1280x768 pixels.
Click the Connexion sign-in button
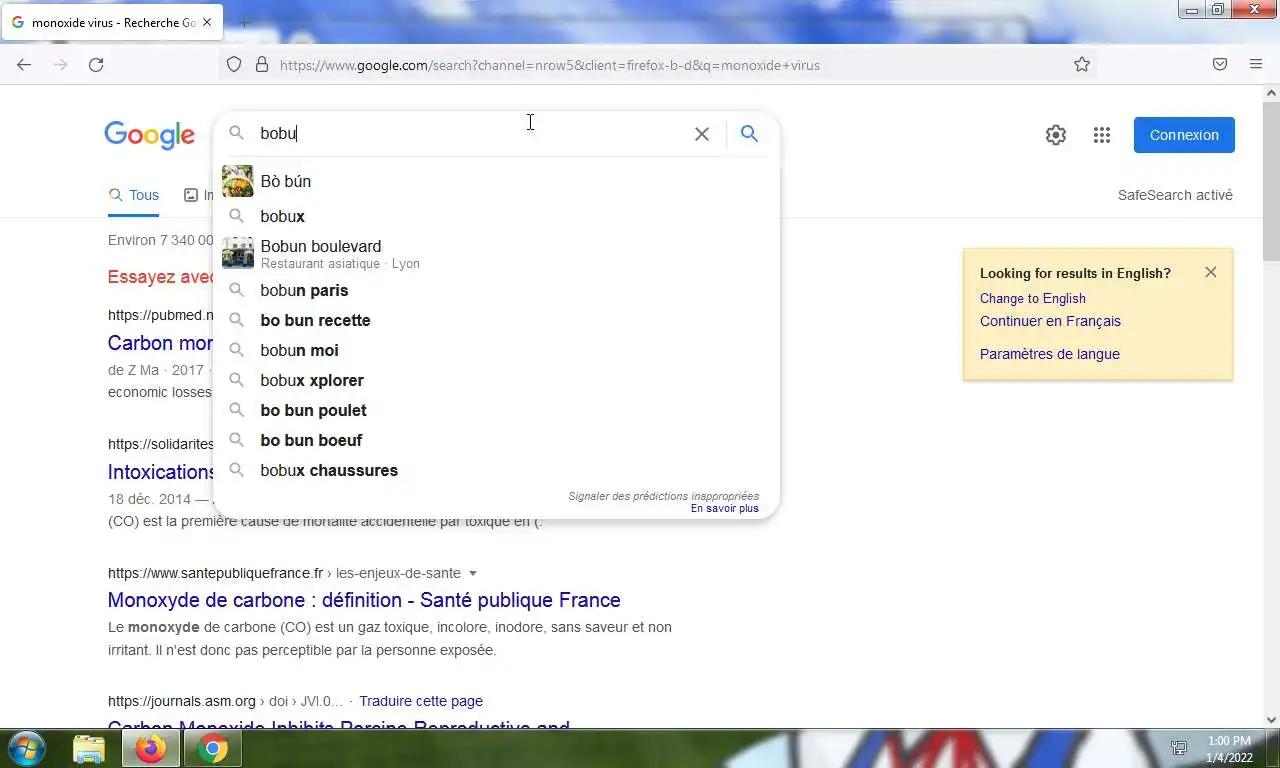1184,135
